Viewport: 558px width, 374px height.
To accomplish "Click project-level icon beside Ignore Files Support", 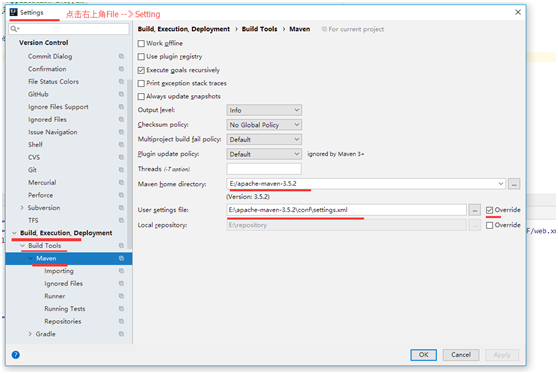I will coord(121,107).
